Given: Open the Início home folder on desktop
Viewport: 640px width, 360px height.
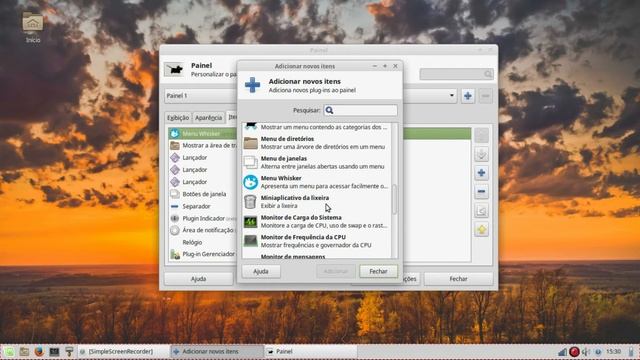Looking at the screenshot, I should pos(33,27).
